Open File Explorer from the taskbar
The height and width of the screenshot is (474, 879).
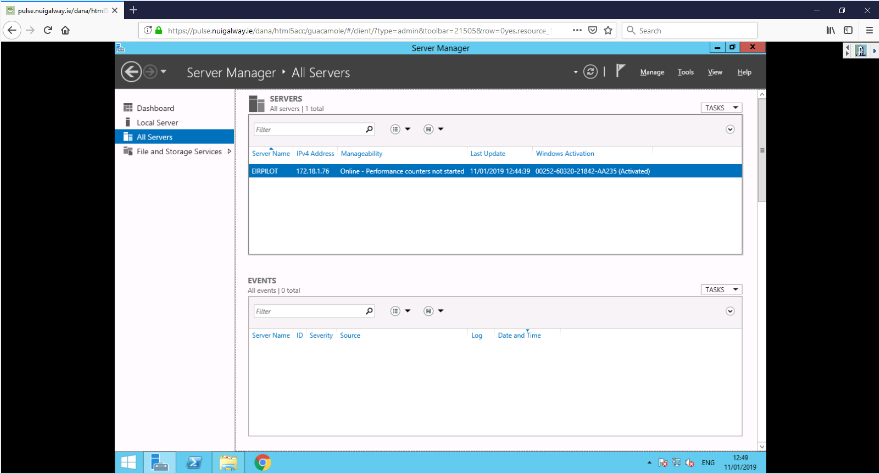[227, 462]
